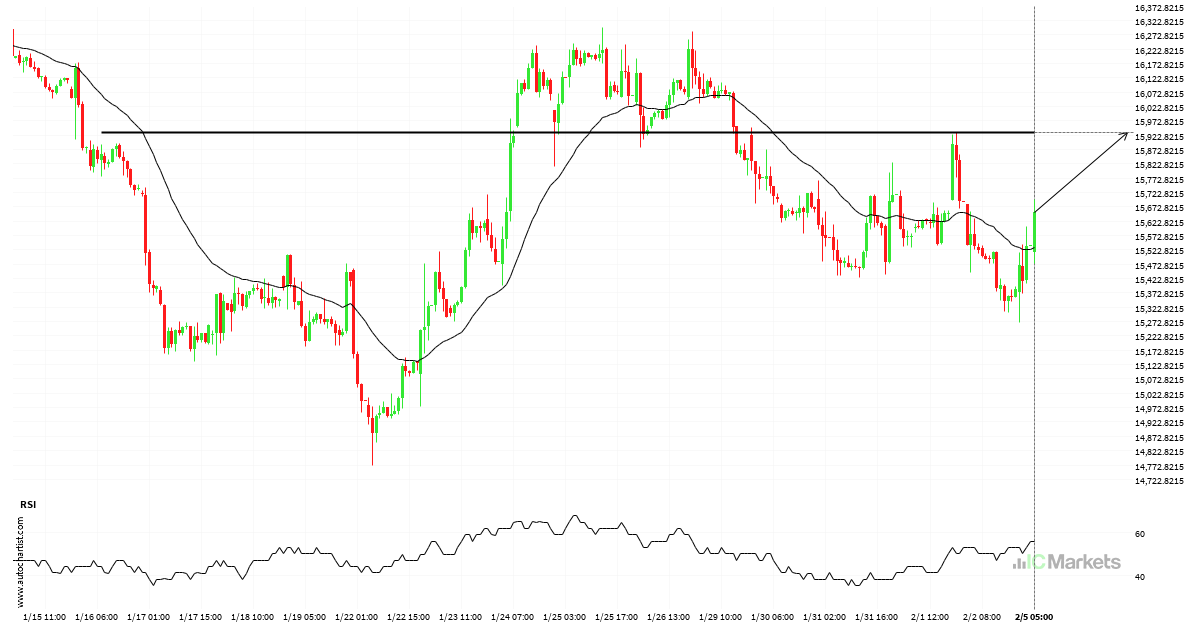1200x630 pixels.
Task: Select the 1/25 03:00 time axis label
Action: pos(567,617)
